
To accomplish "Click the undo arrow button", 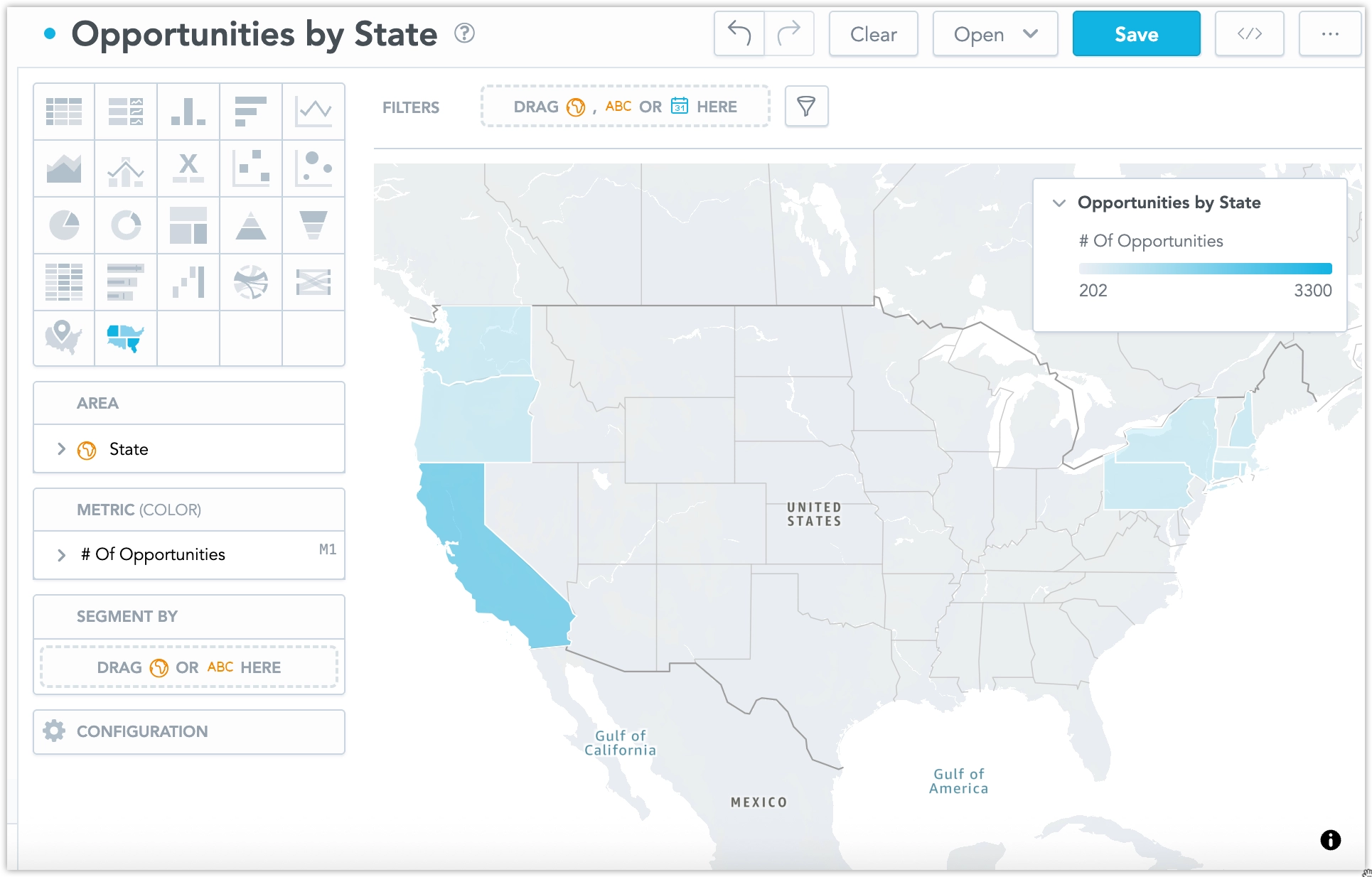I will pyautogui.click(x=739, y=33).
